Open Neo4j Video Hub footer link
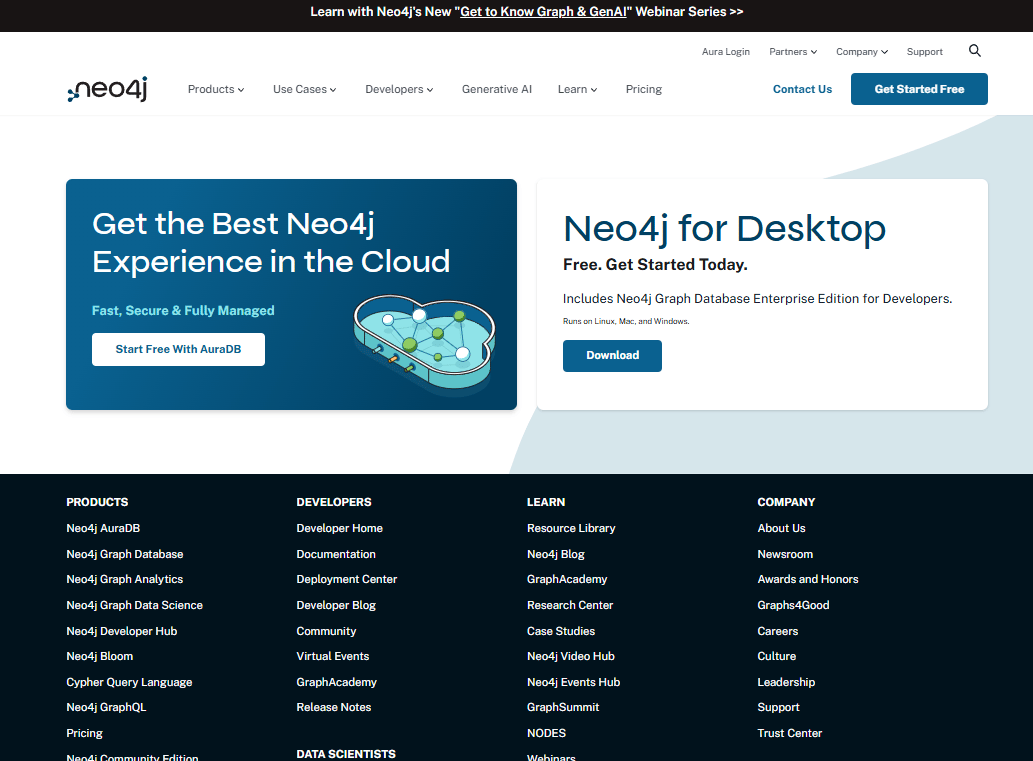The width and height of the screenshot is (1033, 761). [571, 656]
